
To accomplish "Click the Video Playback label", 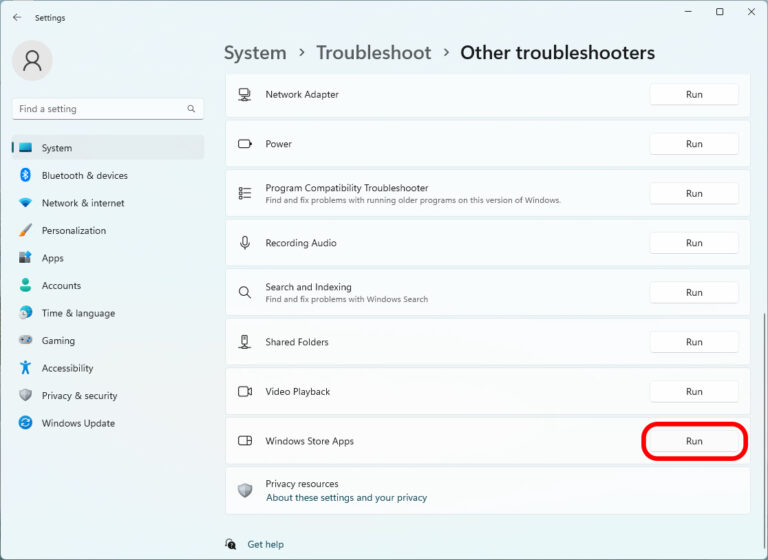I will pos(298,391).
